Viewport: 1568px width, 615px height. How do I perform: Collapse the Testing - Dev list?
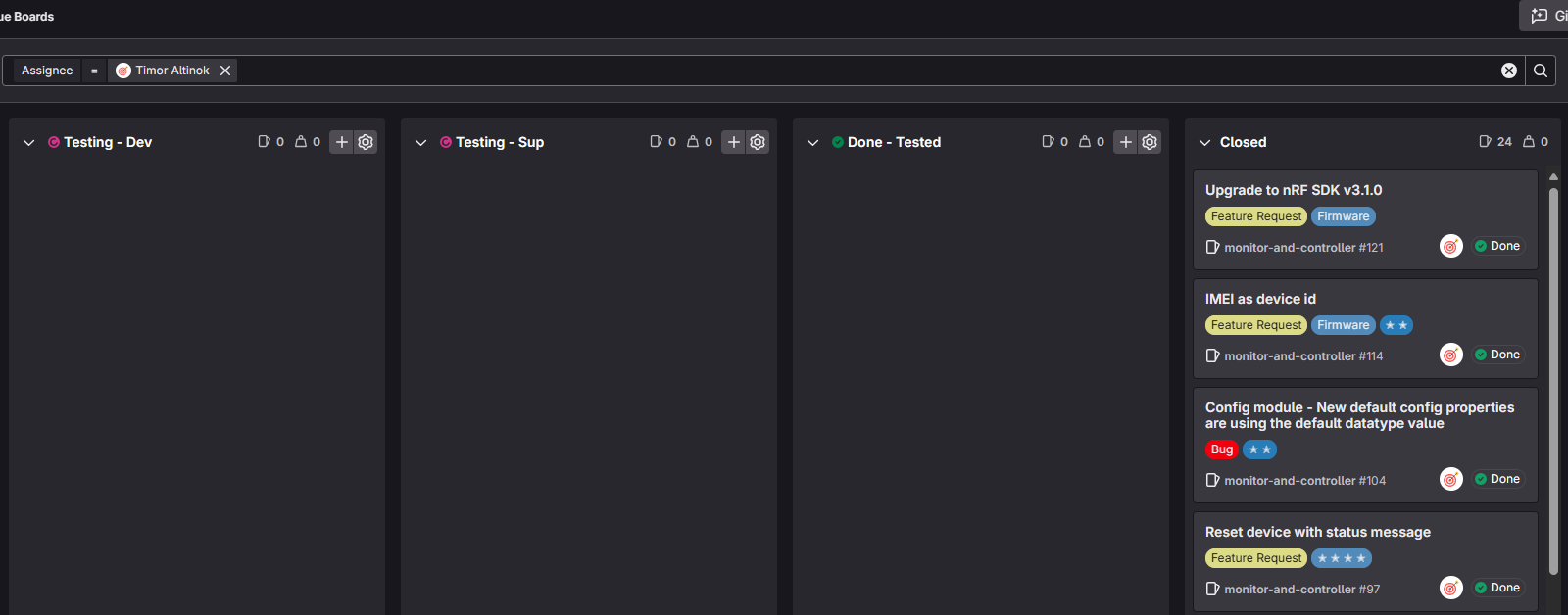point(28,143)
